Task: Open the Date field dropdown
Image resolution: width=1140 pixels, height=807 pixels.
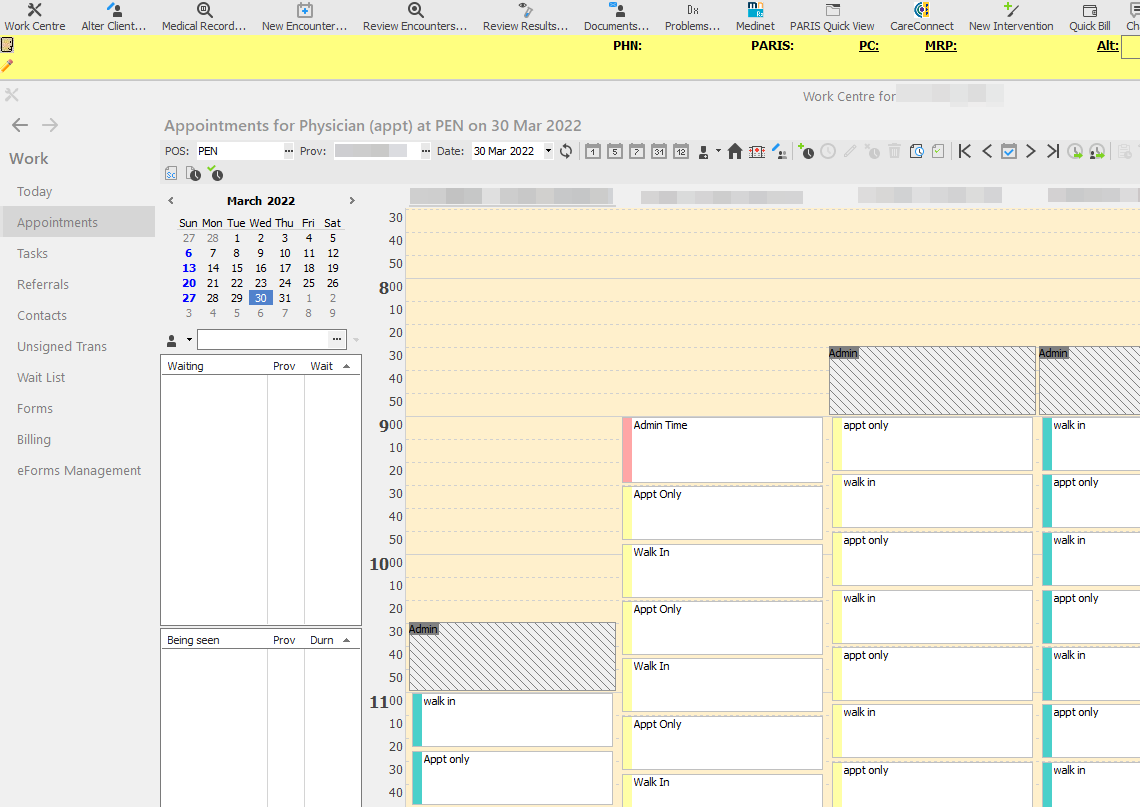Action: [546, 151]
